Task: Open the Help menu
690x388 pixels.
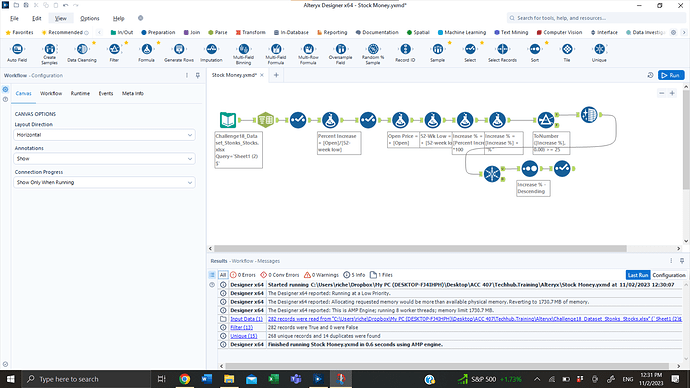Action: (x=119, y=18)
